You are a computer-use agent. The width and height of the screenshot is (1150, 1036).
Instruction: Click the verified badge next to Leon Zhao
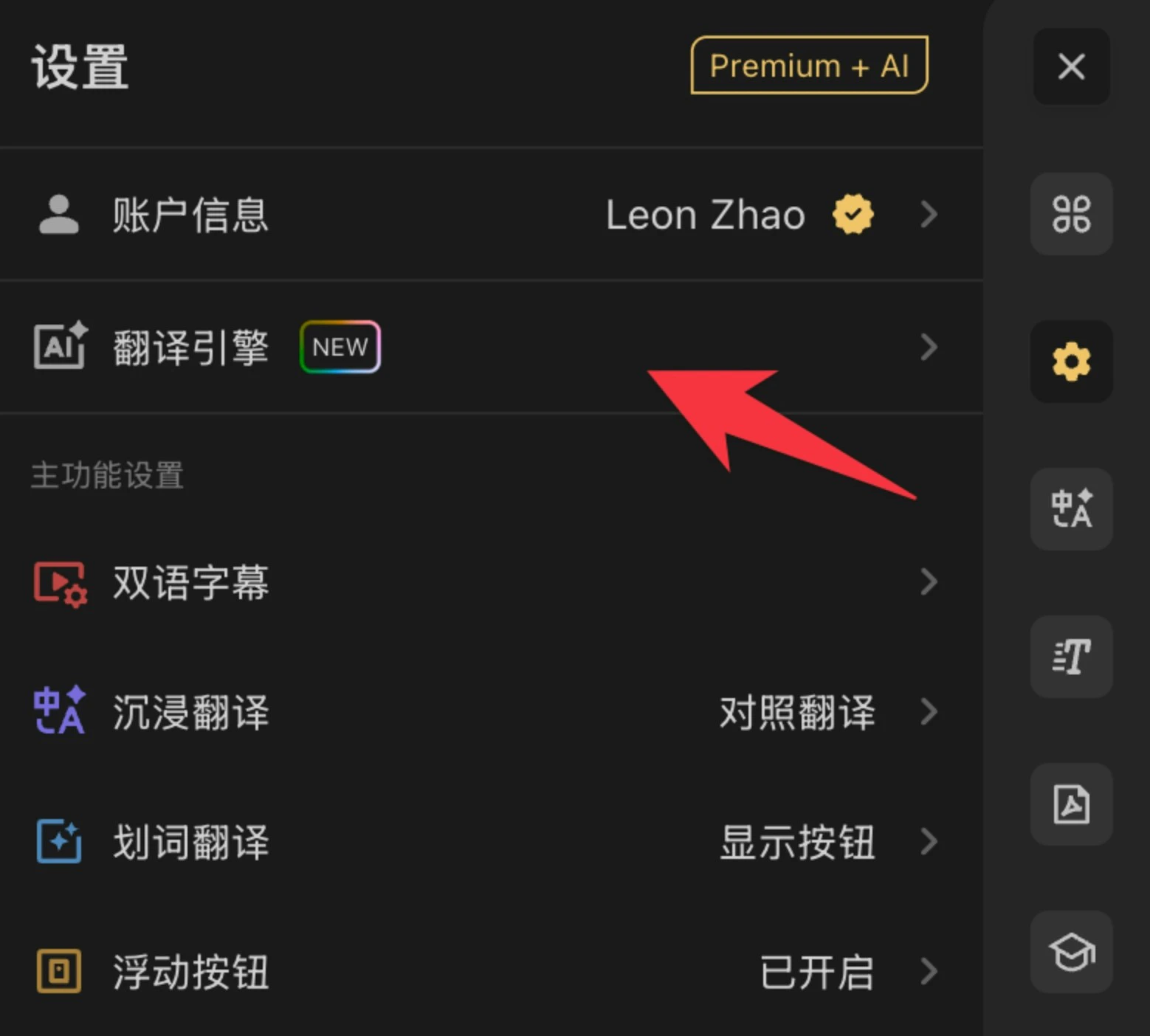coord(853,215)
